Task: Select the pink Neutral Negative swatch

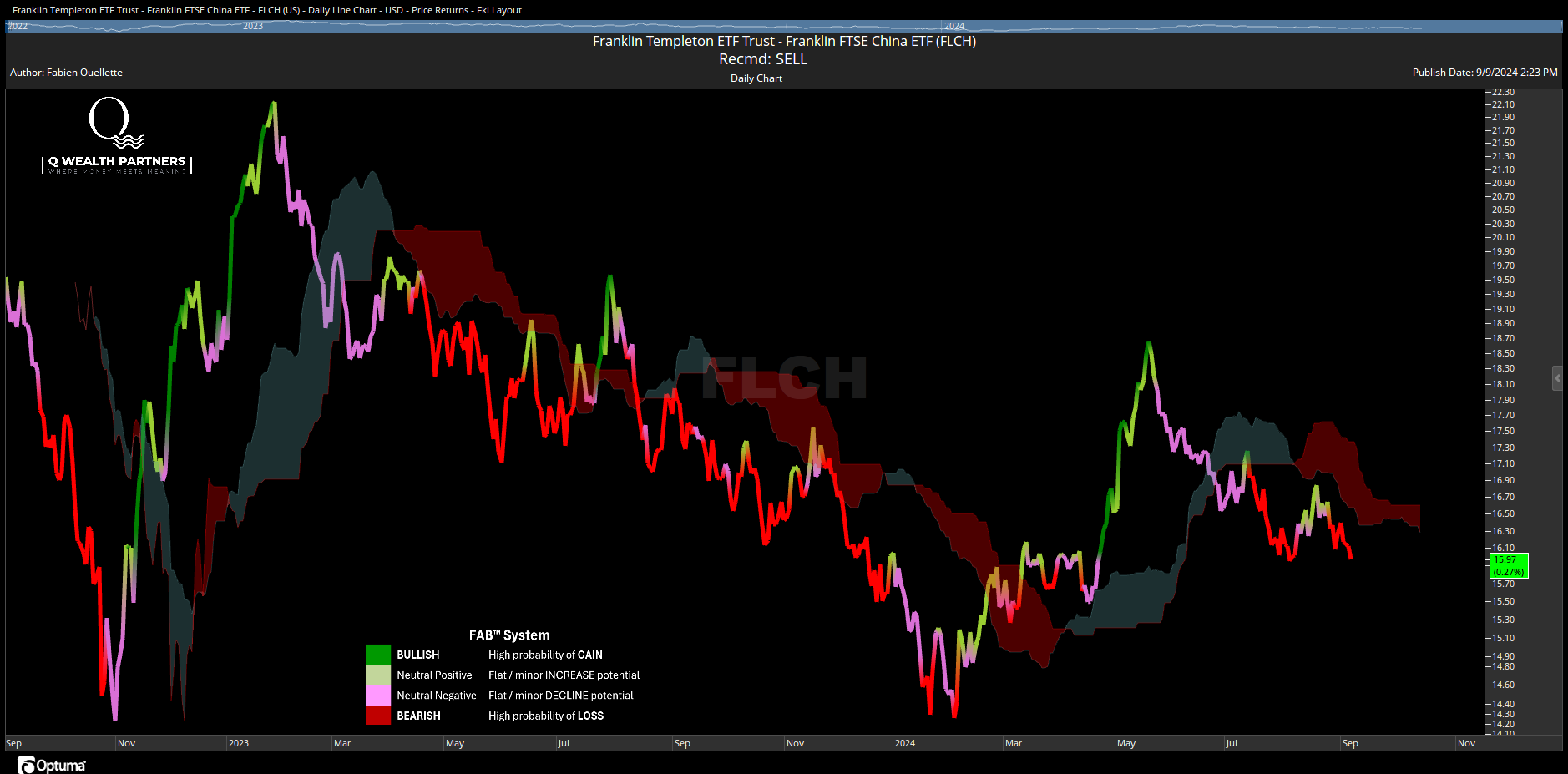Action: pos(378,695)
